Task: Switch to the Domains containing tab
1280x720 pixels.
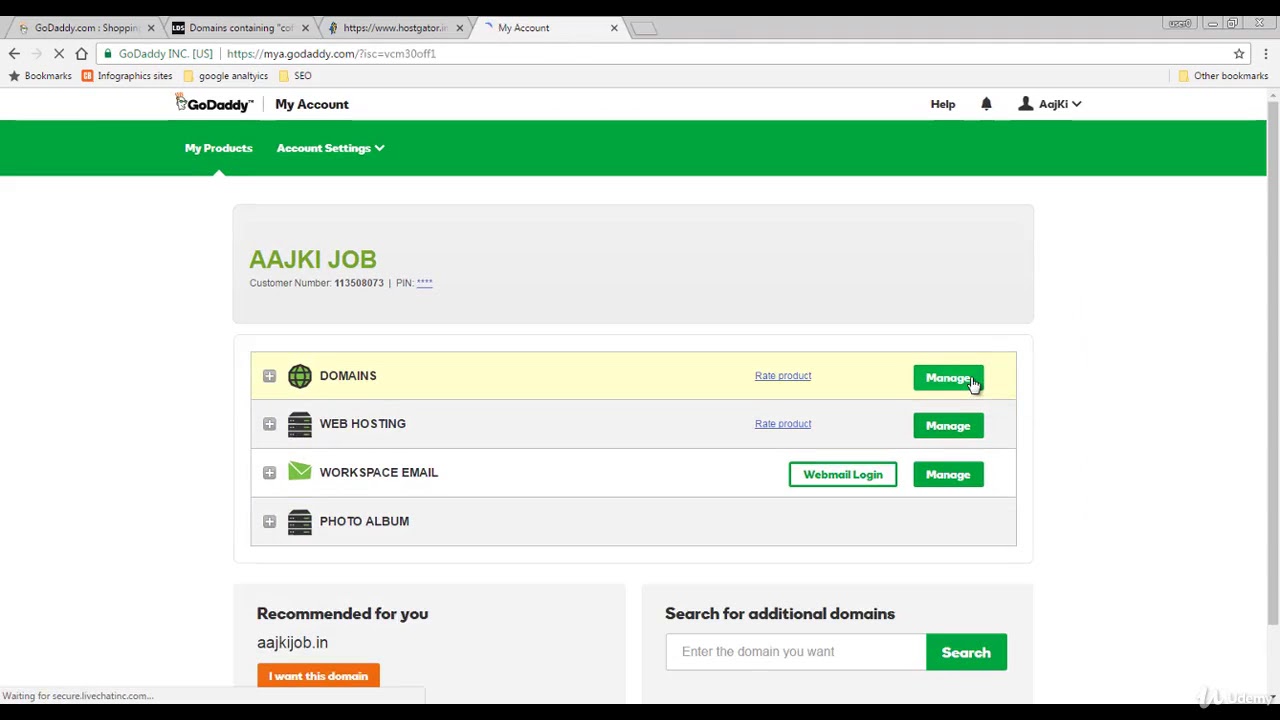Action: pos(240,28)
